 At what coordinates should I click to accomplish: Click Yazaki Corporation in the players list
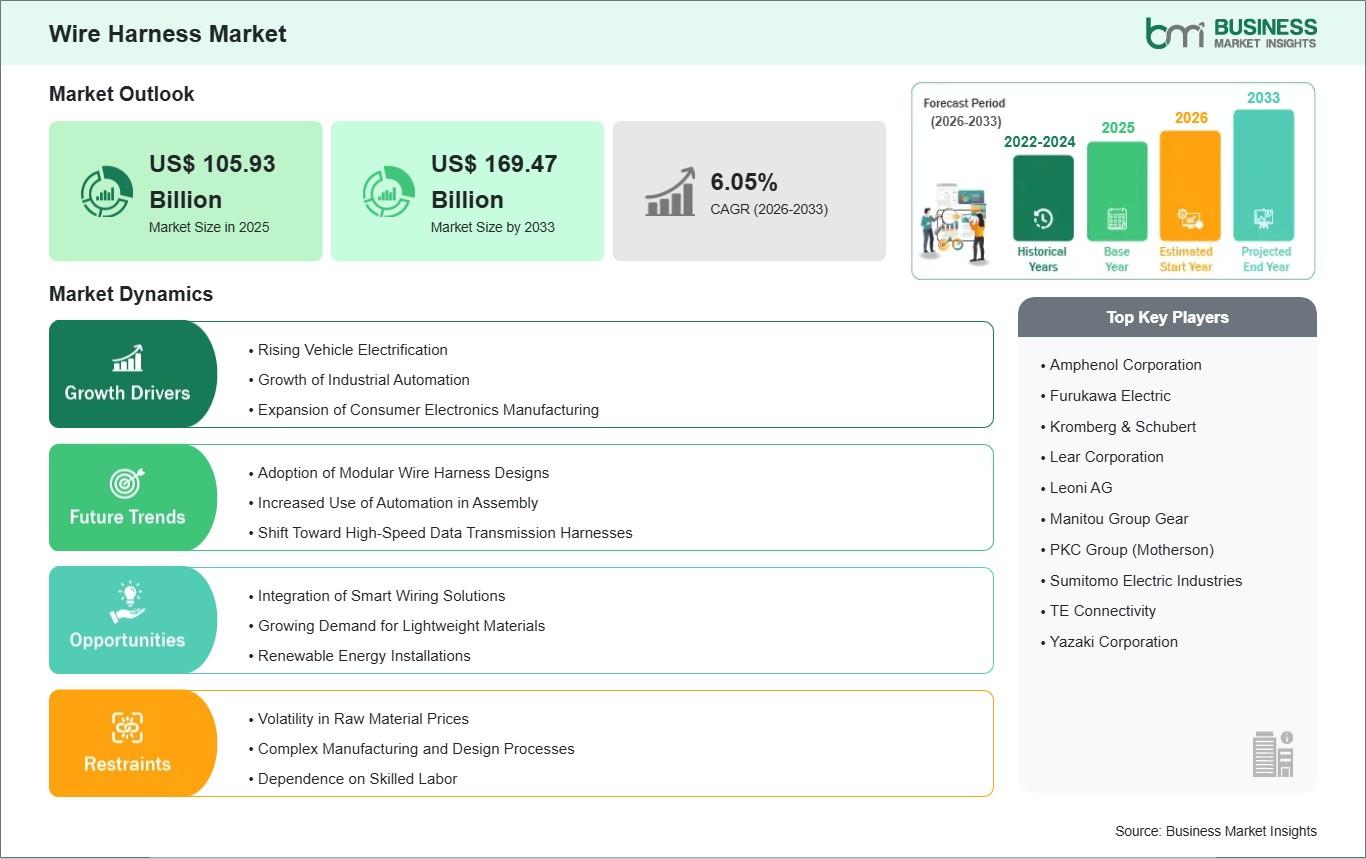pyautogui.click(x=1113, y=642)
